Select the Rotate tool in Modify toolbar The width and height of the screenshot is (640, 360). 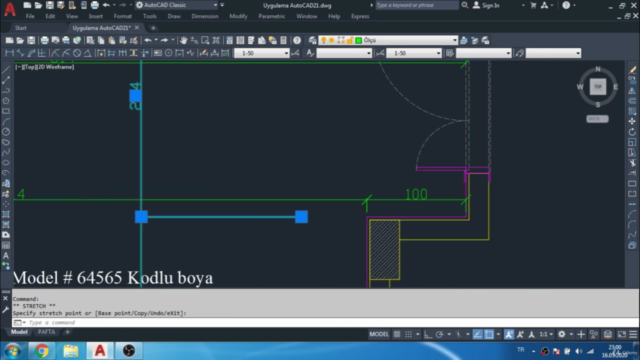[x=632, y=132]
